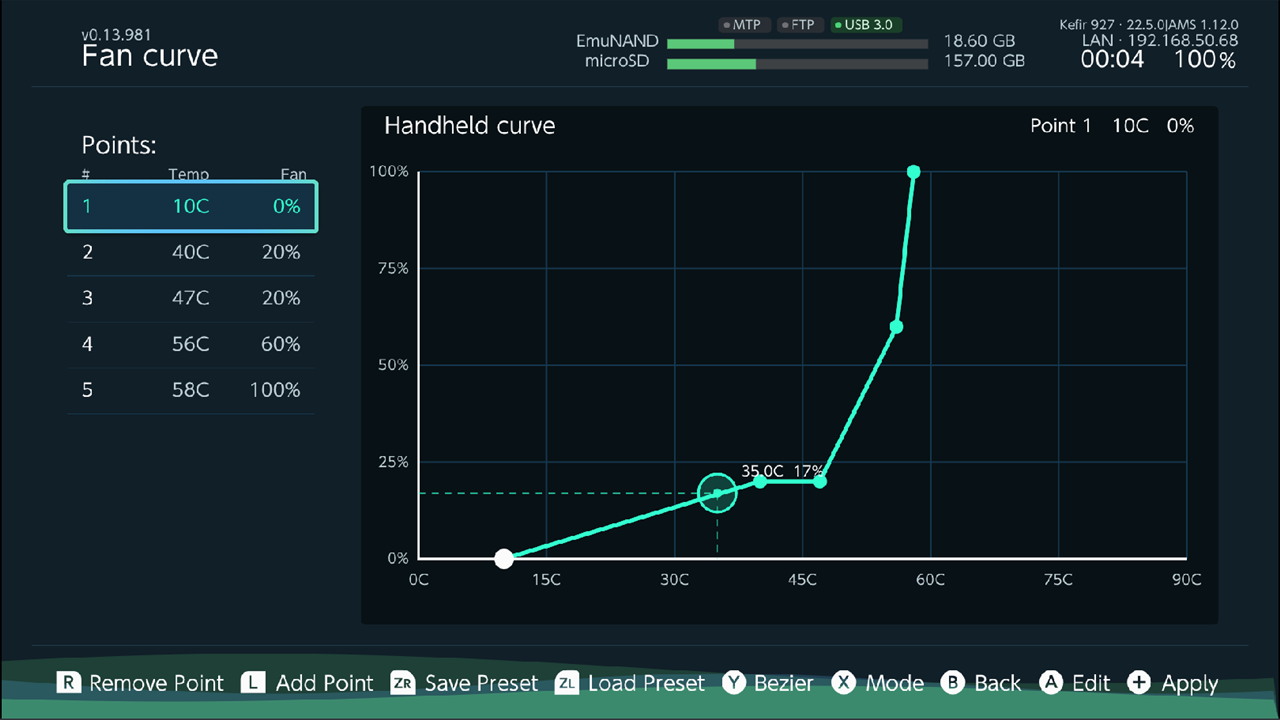
Task: Click the EmuNAND storage bar
Action: [x=797, y=44]
